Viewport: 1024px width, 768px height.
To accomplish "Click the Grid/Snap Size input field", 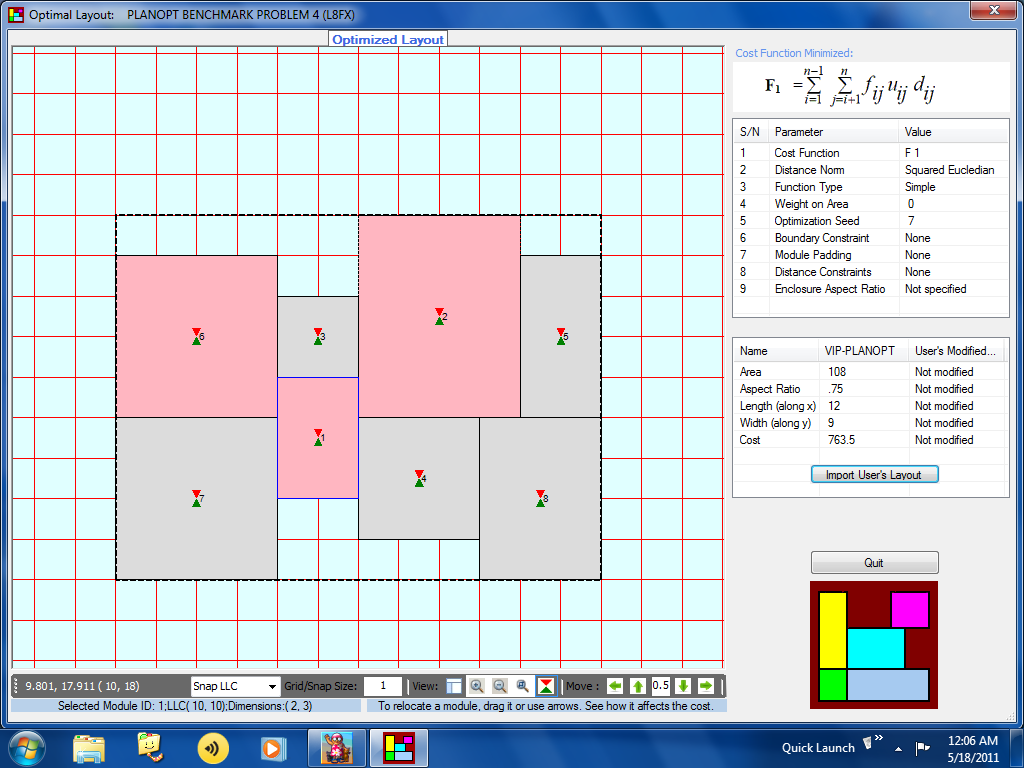I will coord(382,686).
